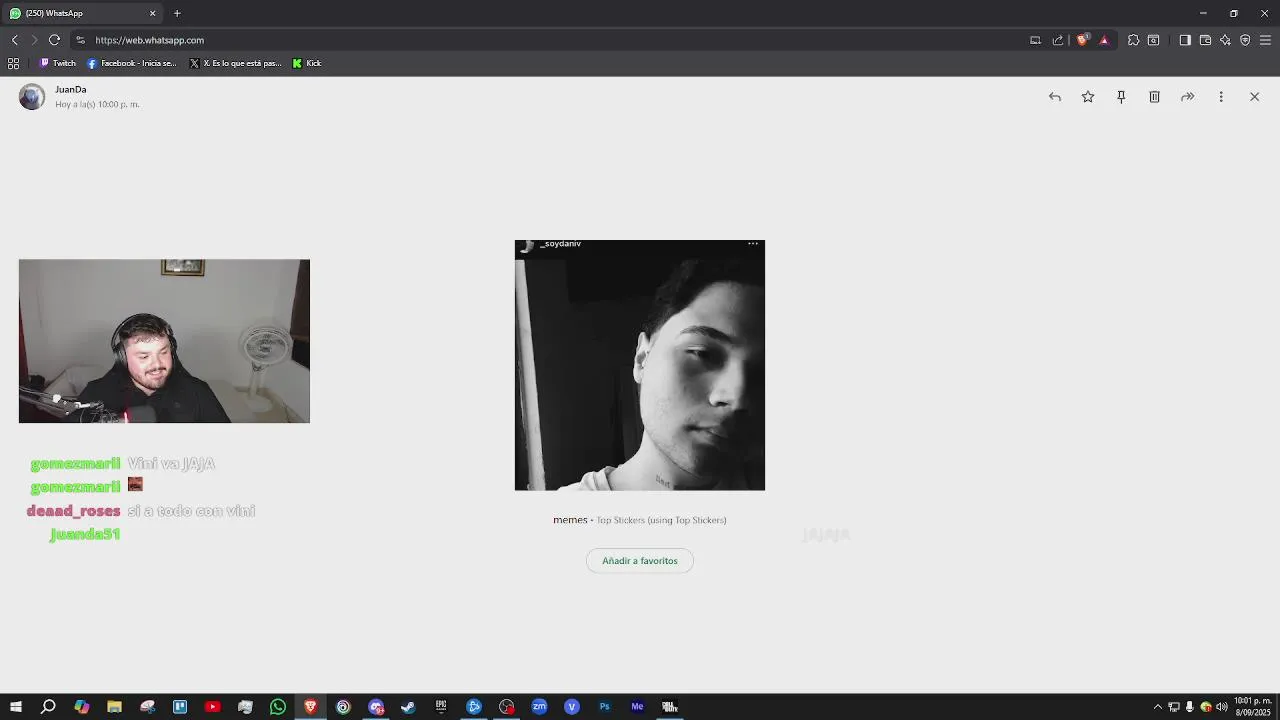Open the Brave Wallet icon

[x=1205, y=40]
